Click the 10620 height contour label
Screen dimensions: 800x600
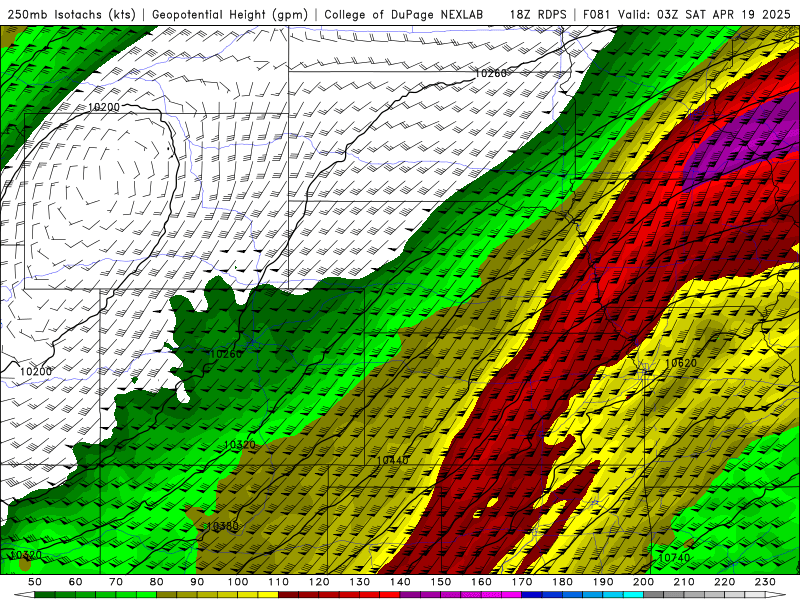point(681,363)
